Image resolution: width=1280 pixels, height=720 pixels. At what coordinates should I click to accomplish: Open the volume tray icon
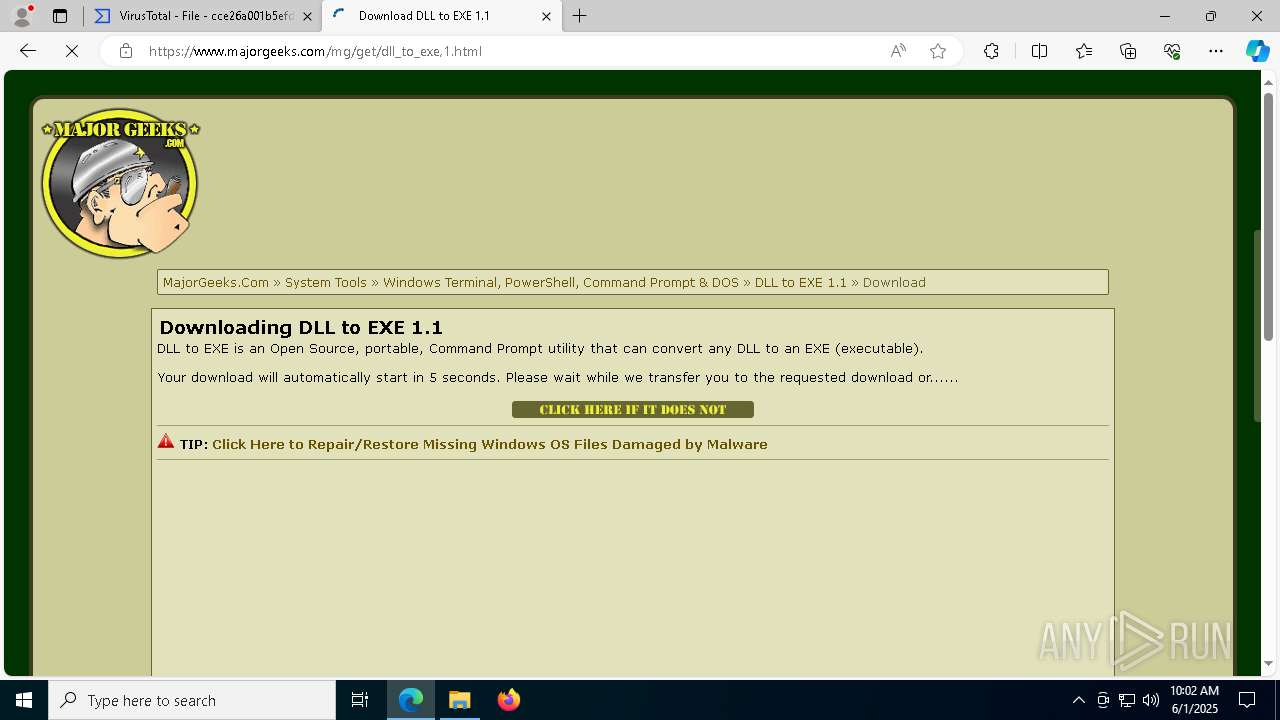coord(1151,700)
